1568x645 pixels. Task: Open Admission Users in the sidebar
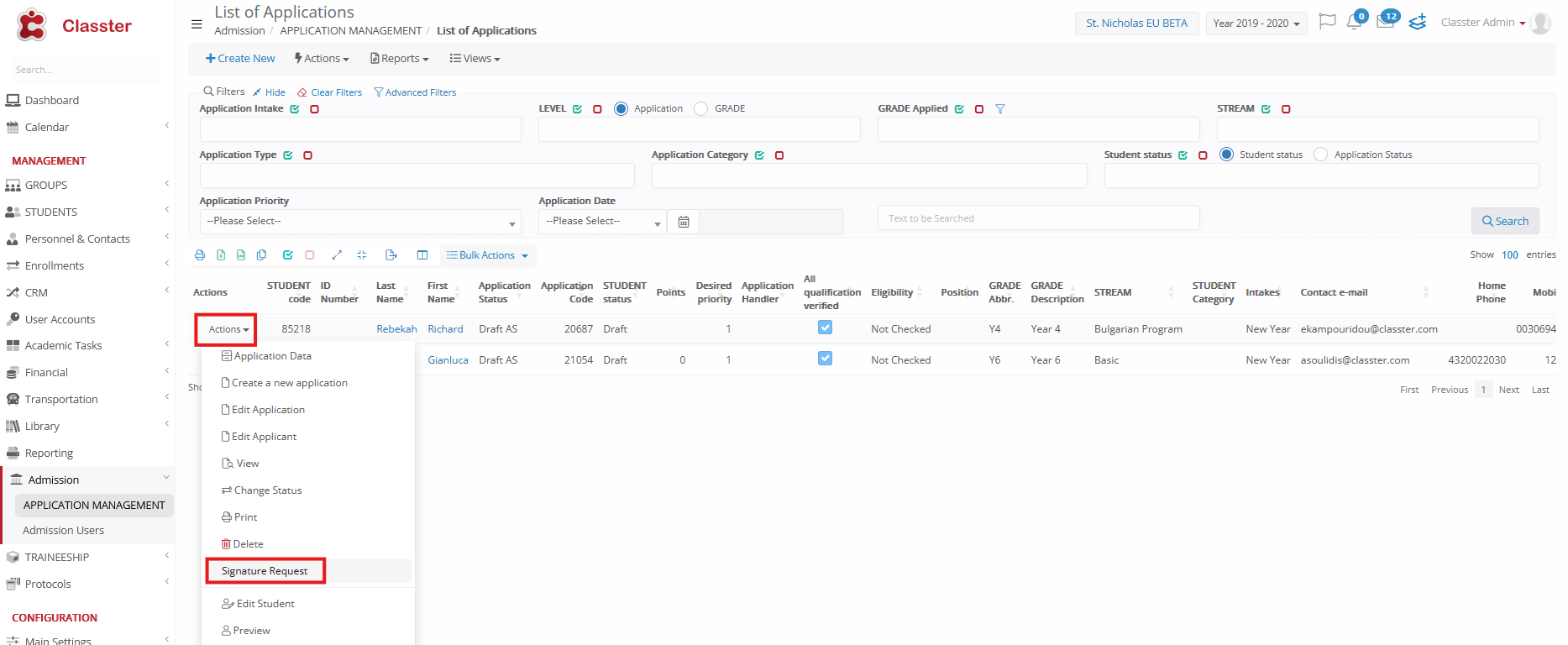tap(64, 531)
